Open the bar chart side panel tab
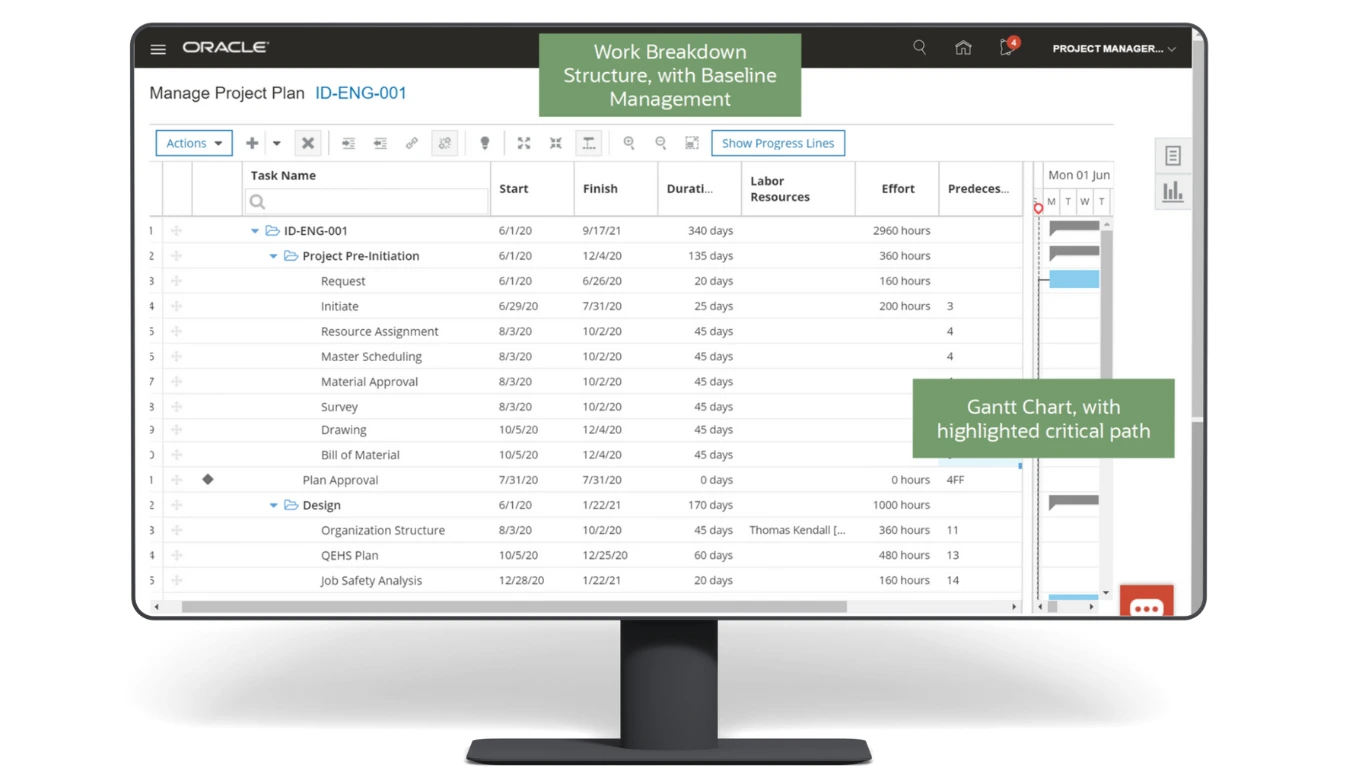The height and width of the screenshot is (768, 1366). [x=1173, y=192]
